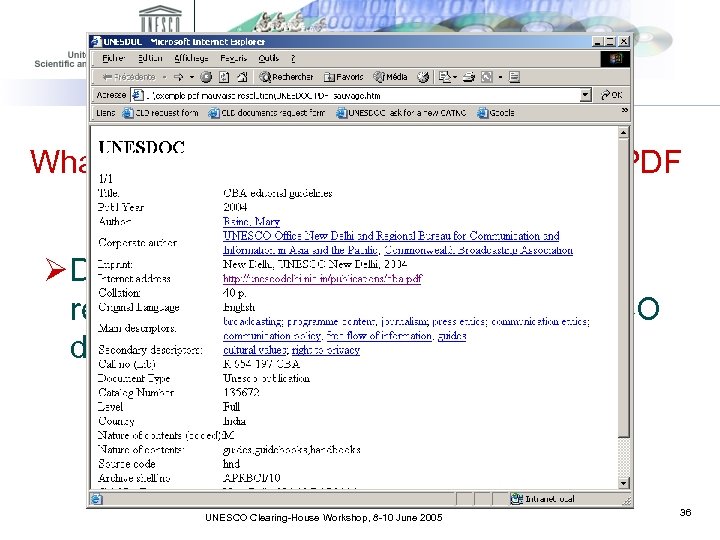Image resolution: width=720 pixels, height=540 pixels.
Task: Click the status bar page icon
Action: tap(96, 499)
